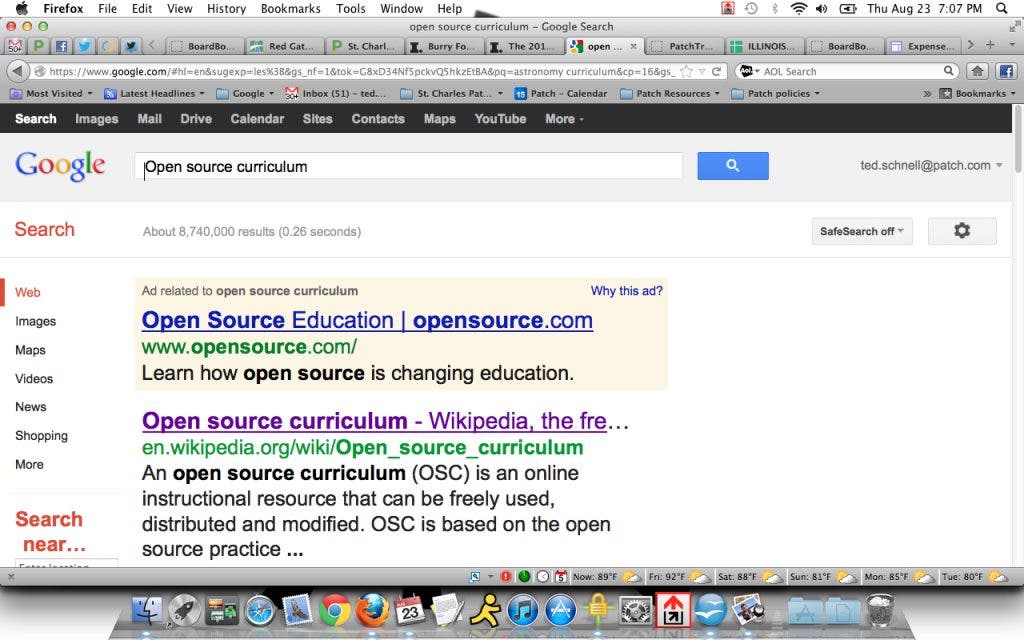Screen dimensions: 1024x640
Task: Open the Open Source Education ad link
Action: pos(367,320)
